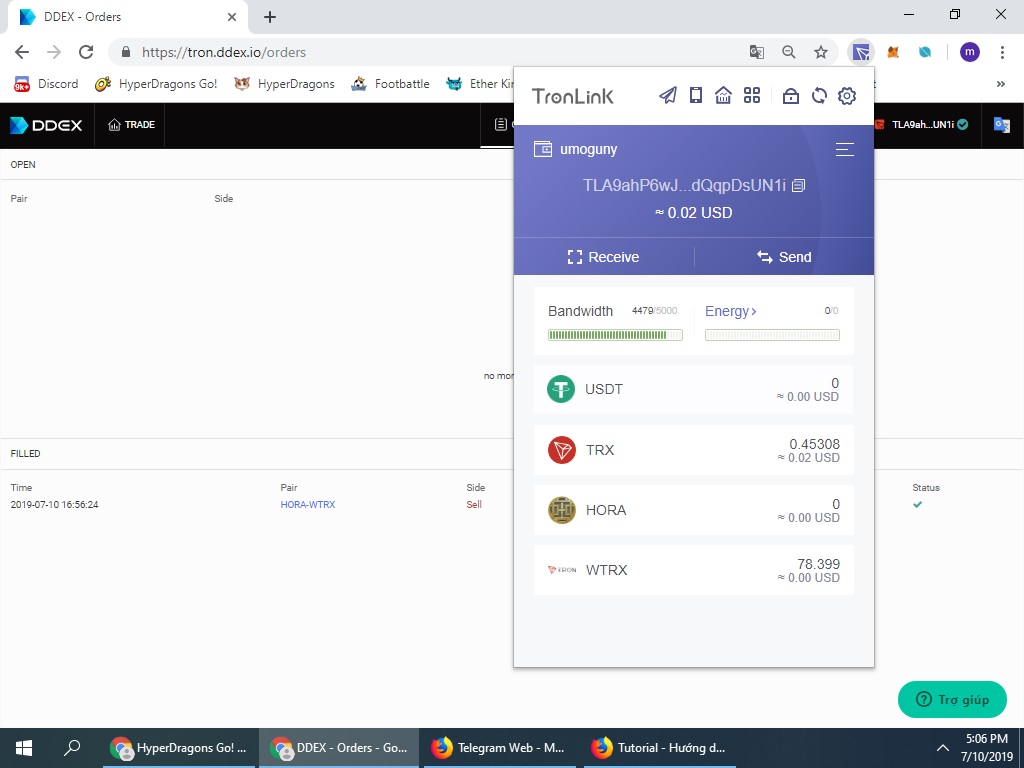Click the zoom magnifier icon in address bar
1024x768 pixels.
(789, 52)
